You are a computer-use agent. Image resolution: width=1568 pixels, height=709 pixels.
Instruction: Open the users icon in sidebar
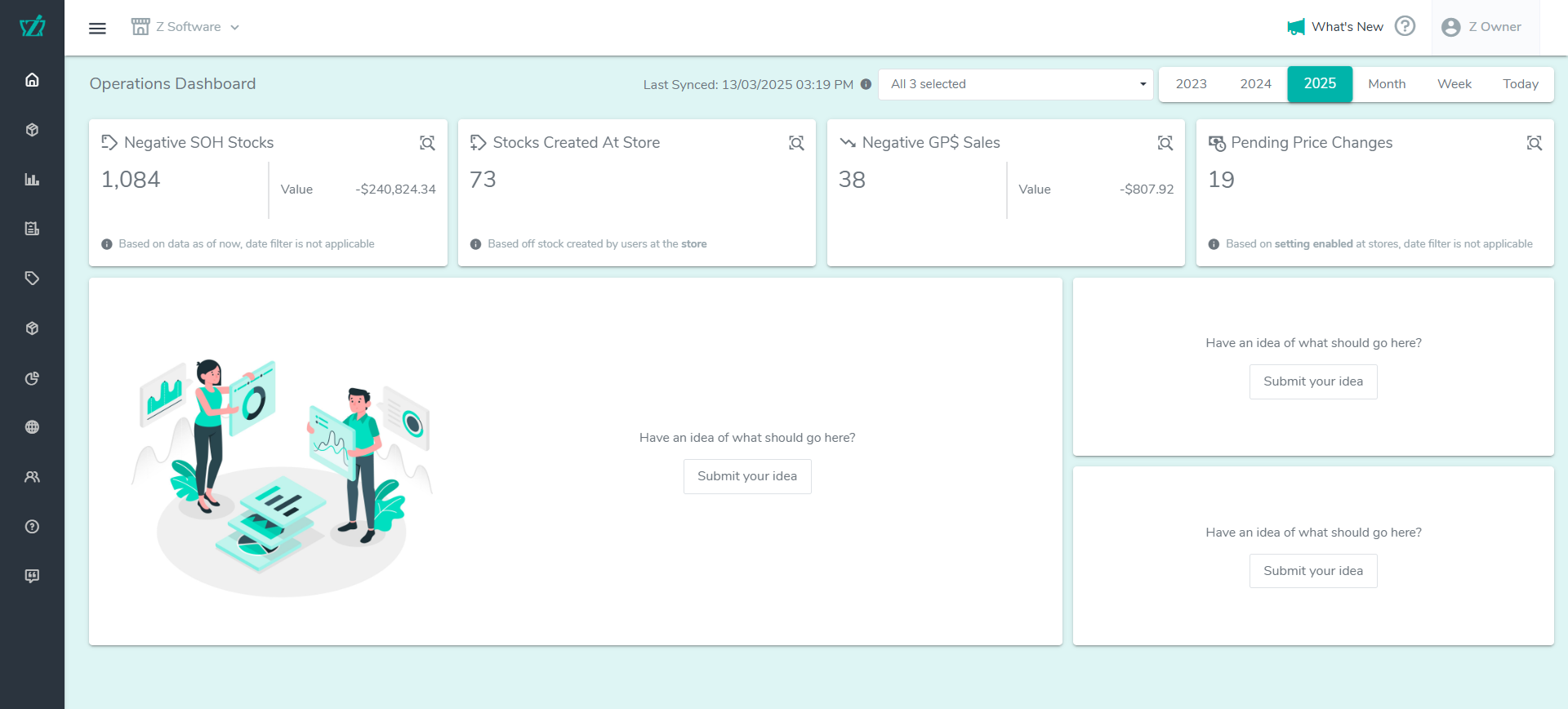pyautogui.click(x=32, y=477)
